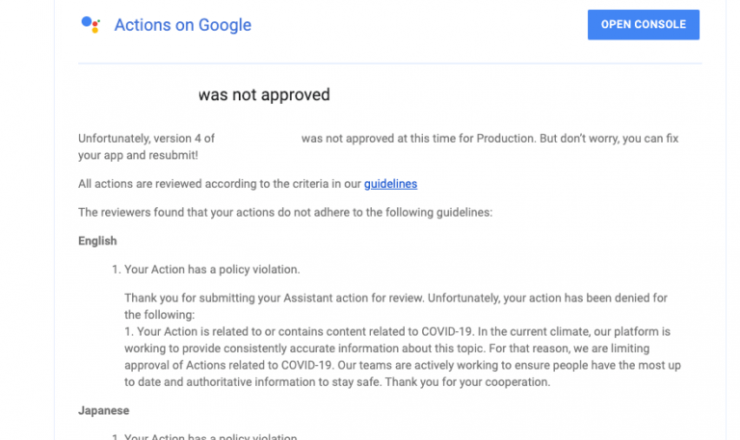Follow the guidelines hyperlink
The image size is (740, 440).
390,184
